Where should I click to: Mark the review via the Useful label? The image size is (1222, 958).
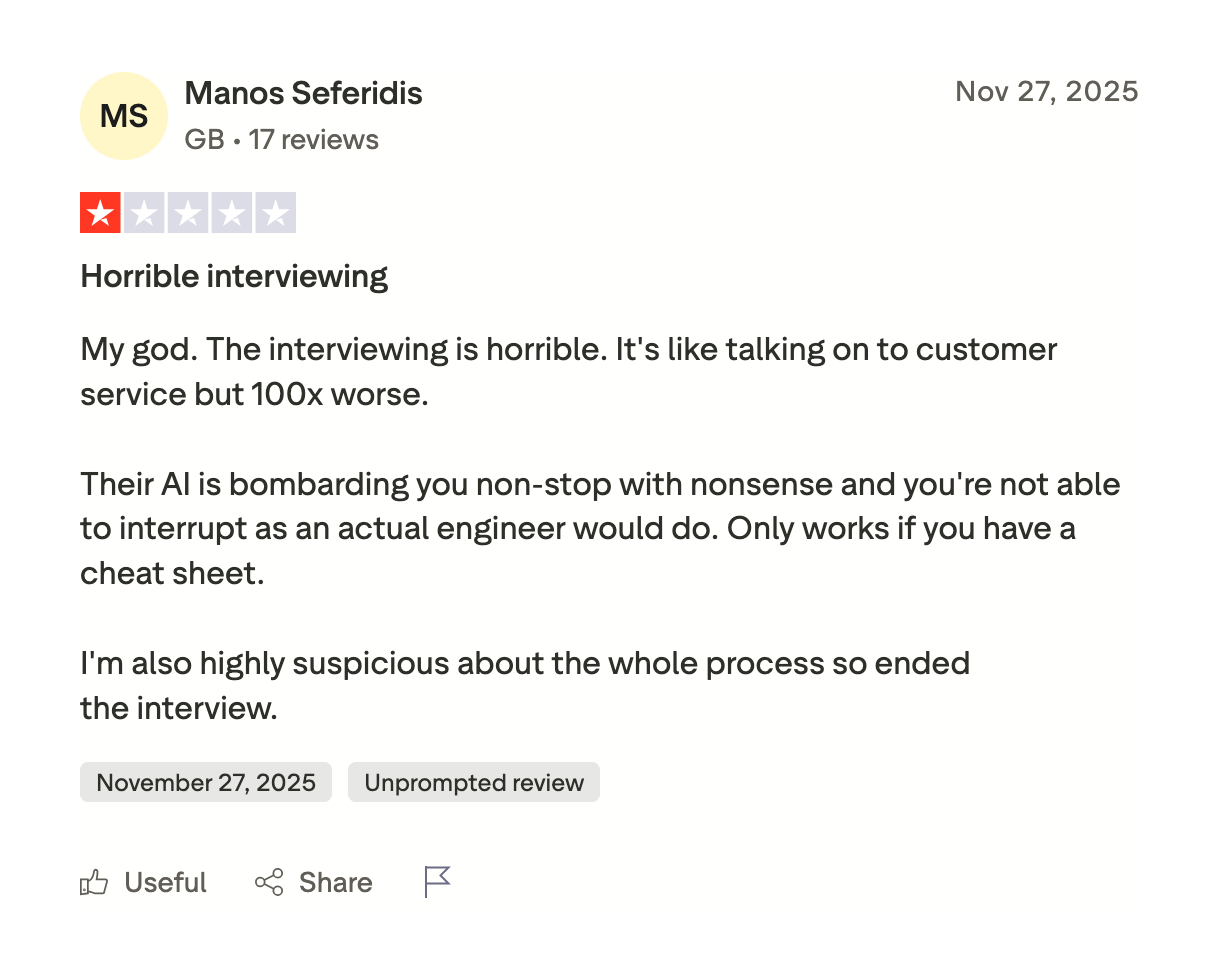coord(165,882)
